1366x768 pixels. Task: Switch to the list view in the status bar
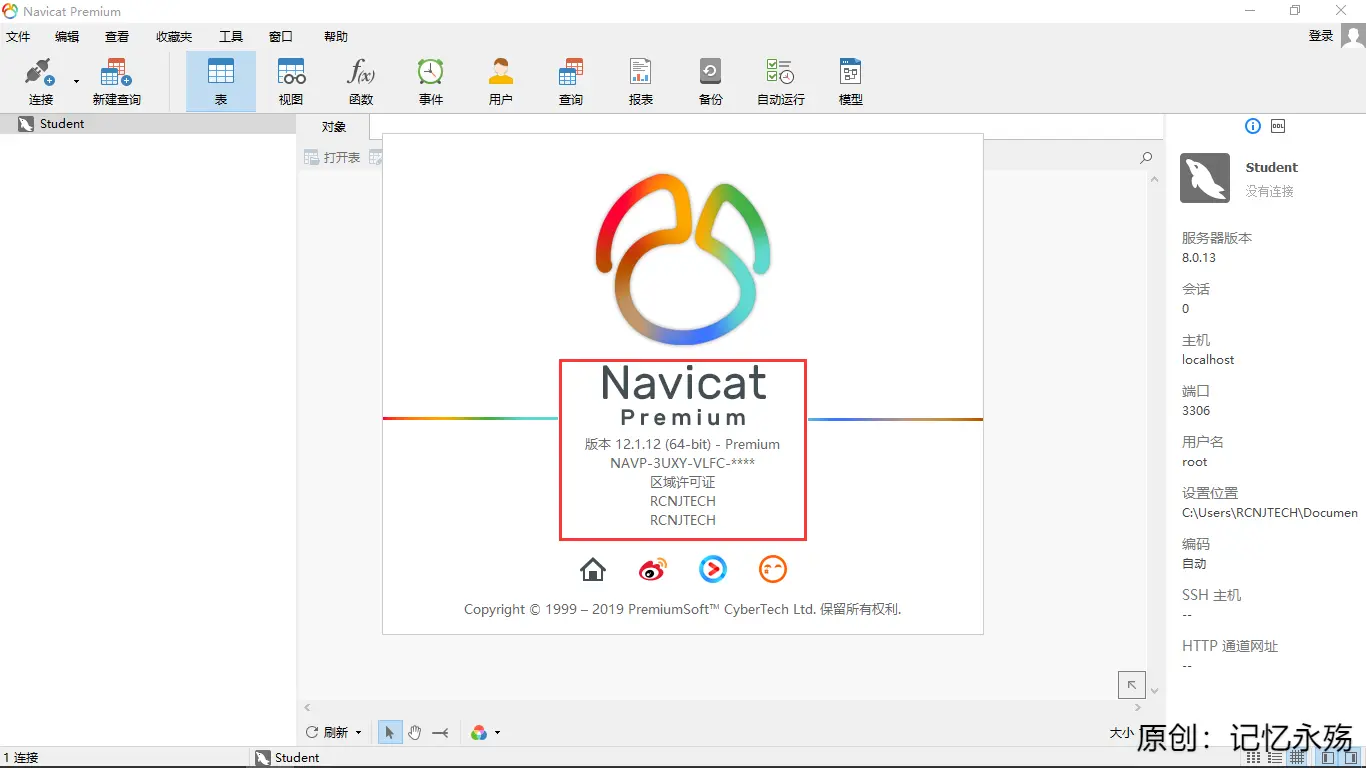[x=1274, y=758]
